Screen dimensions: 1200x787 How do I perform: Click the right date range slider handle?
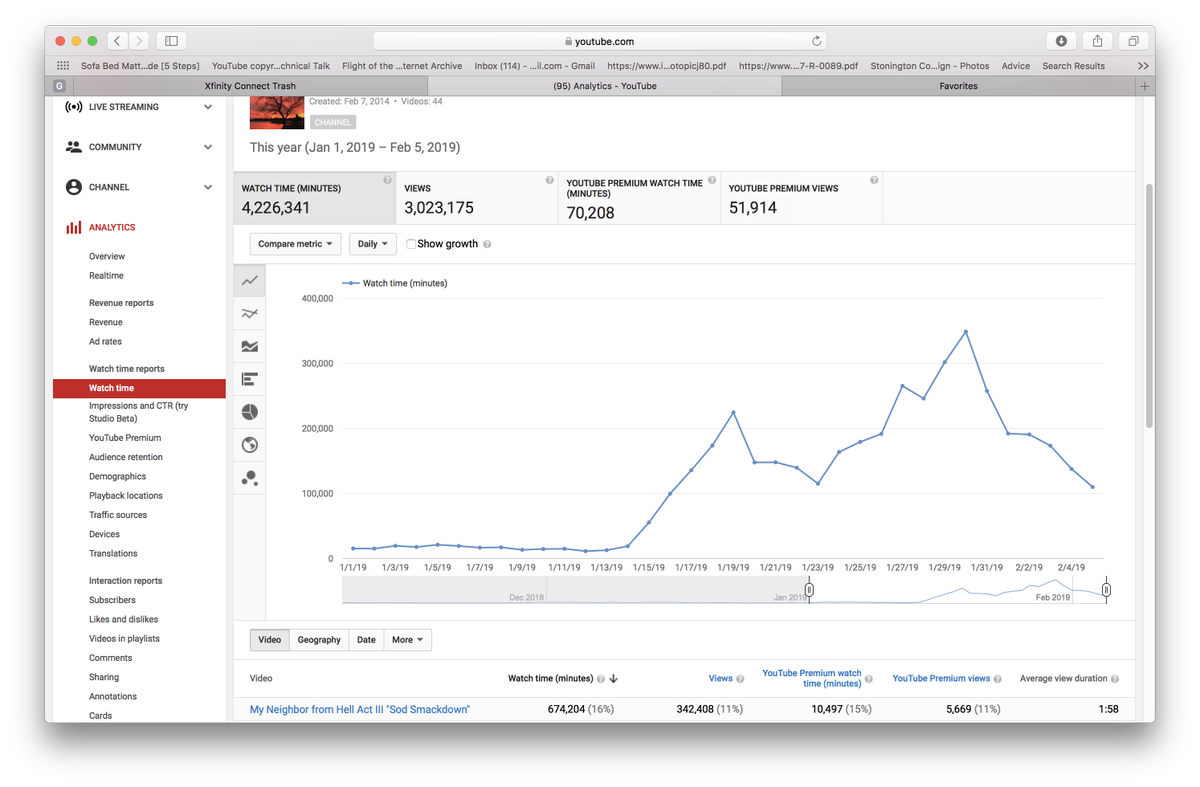click(1106, 590)
